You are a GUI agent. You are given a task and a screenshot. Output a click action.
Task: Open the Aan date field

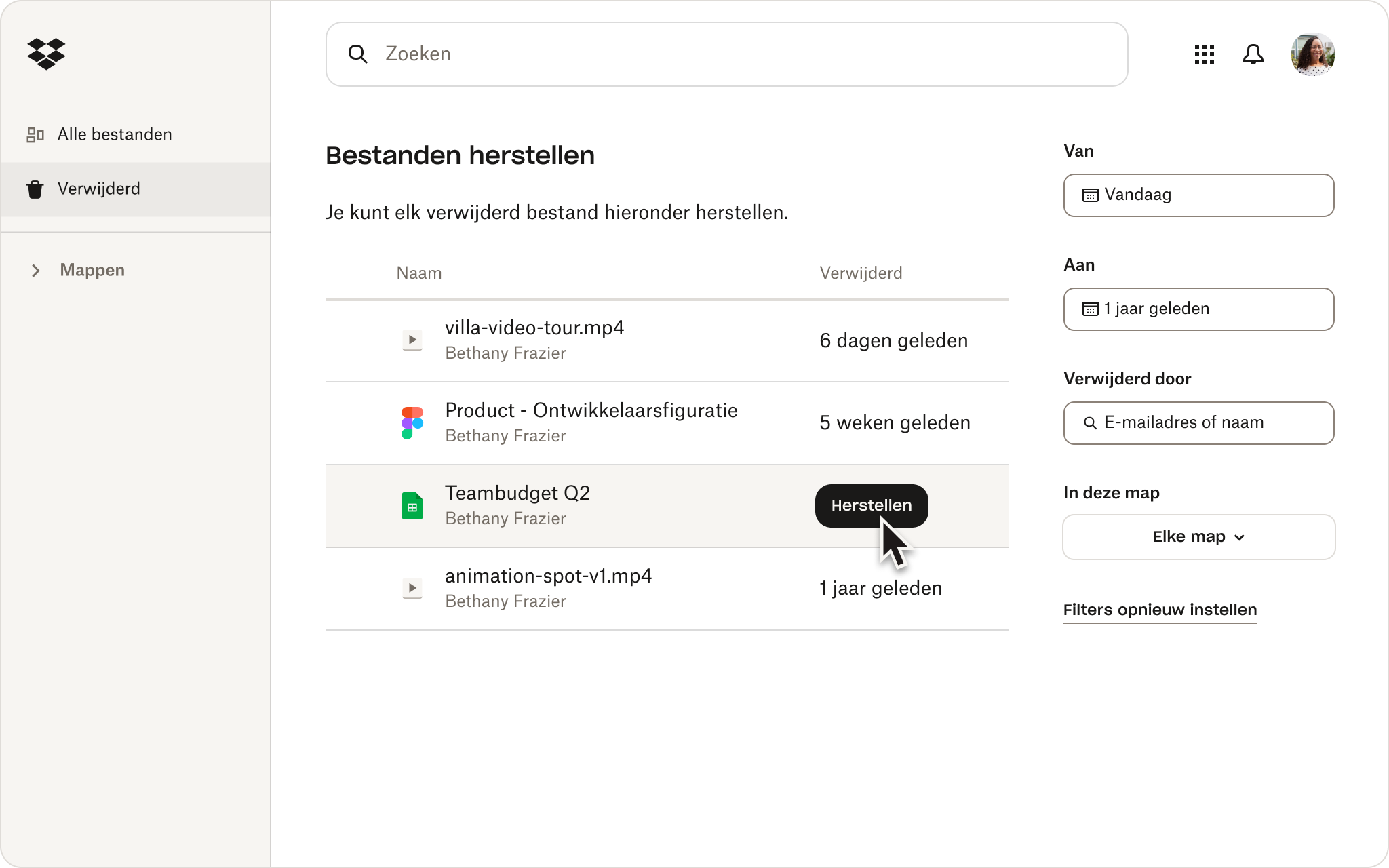click(x=1198, y=309)
